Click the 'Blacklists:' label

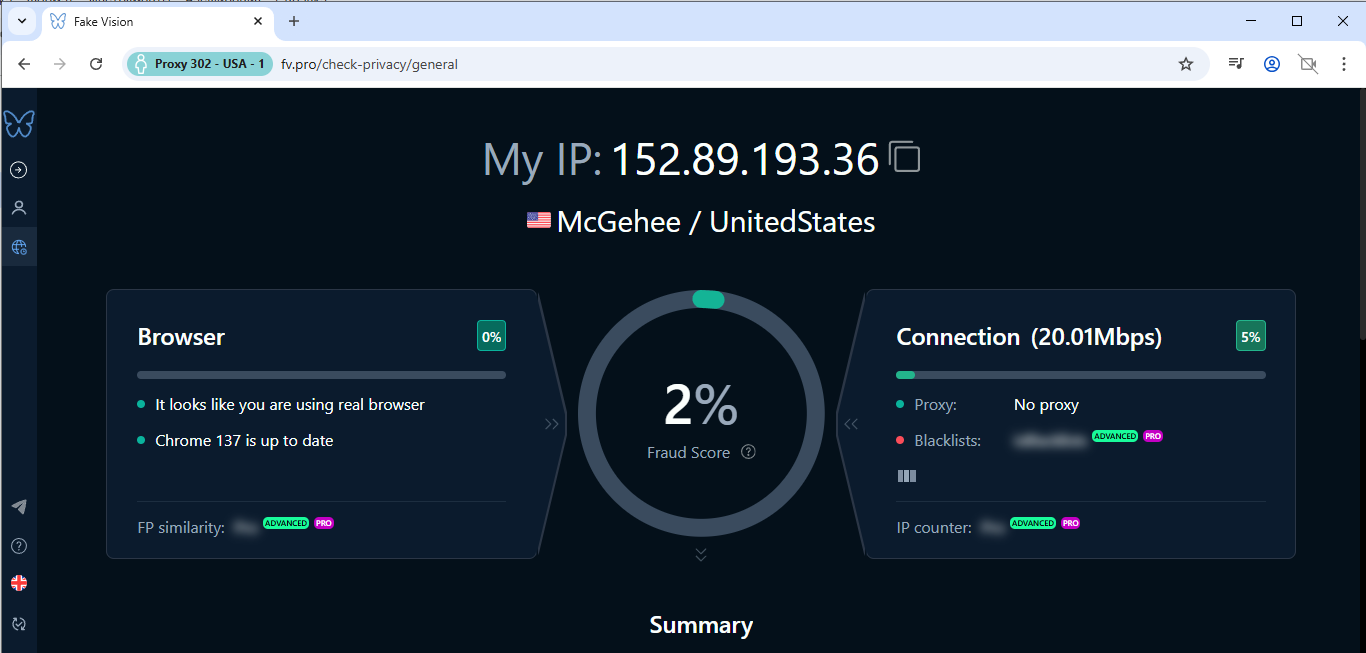(948, 440)
